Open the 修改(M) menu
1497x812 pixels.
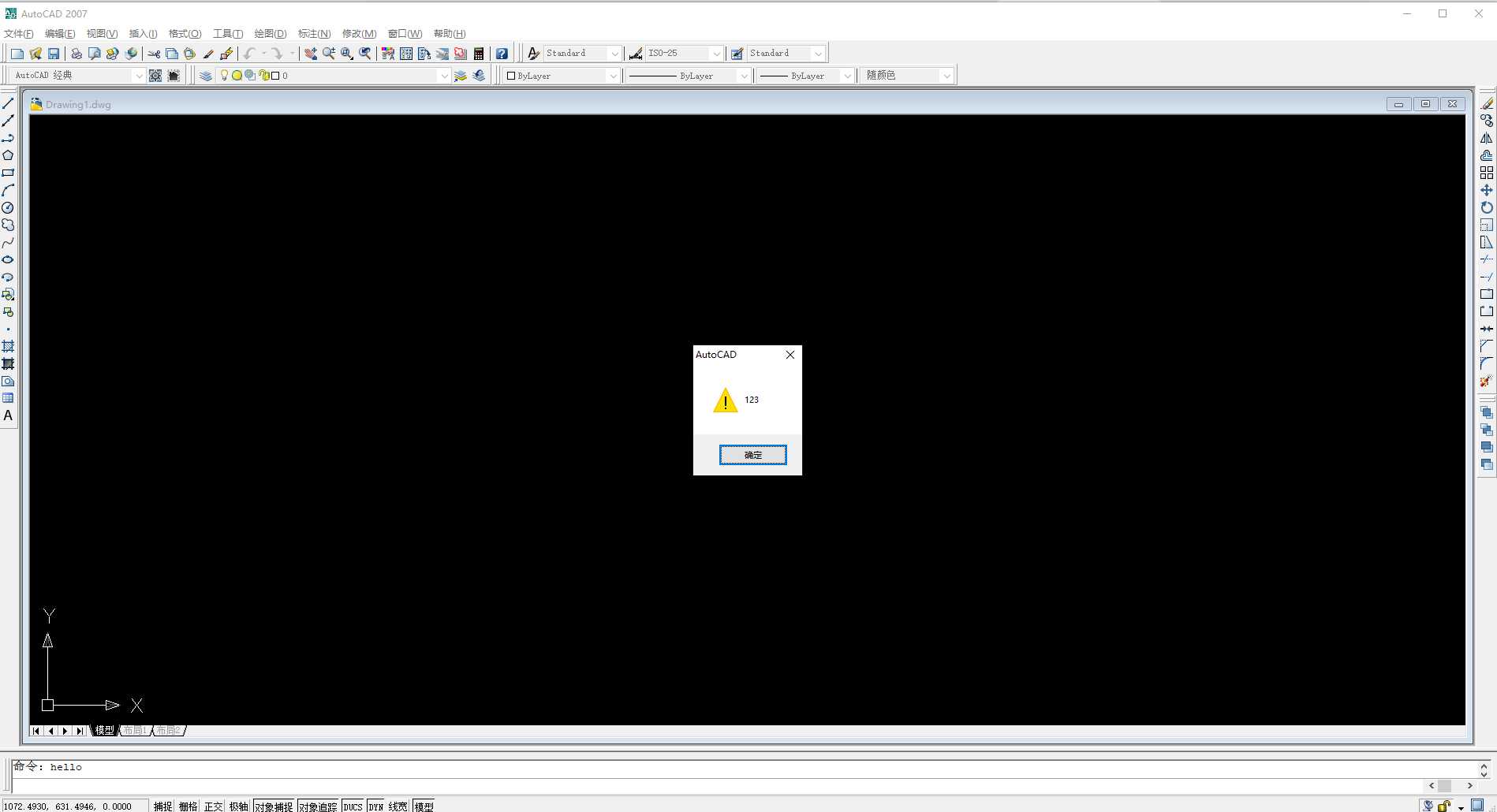click(x=359, y=33)
